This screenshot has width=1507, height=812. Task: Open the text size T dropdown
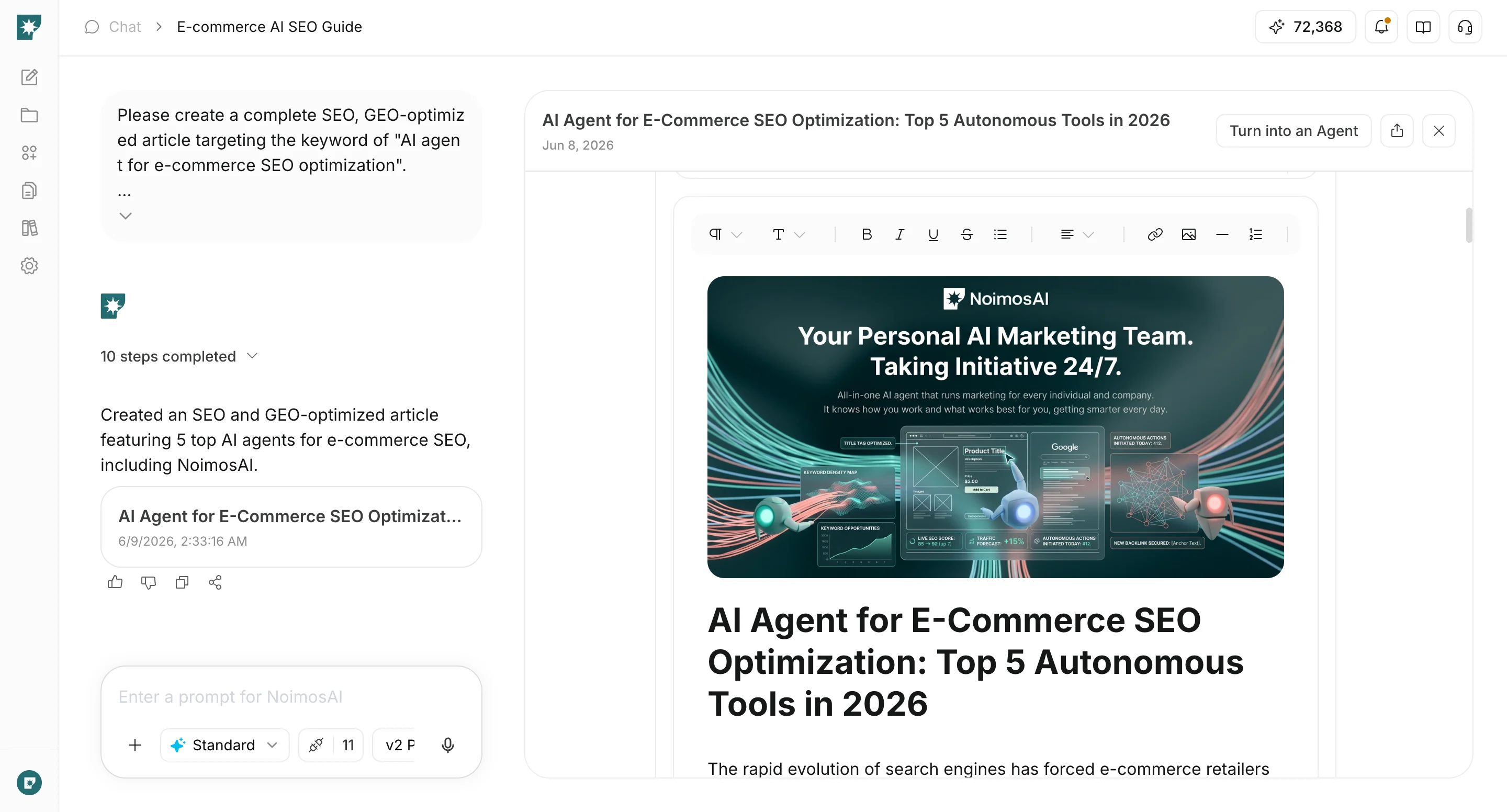pyautogui.click(x=788, y=234)
